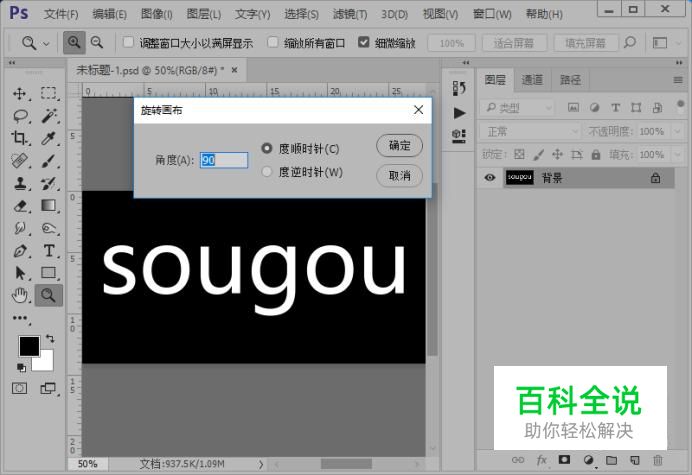Uncheck the scrubby zoom checkbox

(x=364, y=42)
